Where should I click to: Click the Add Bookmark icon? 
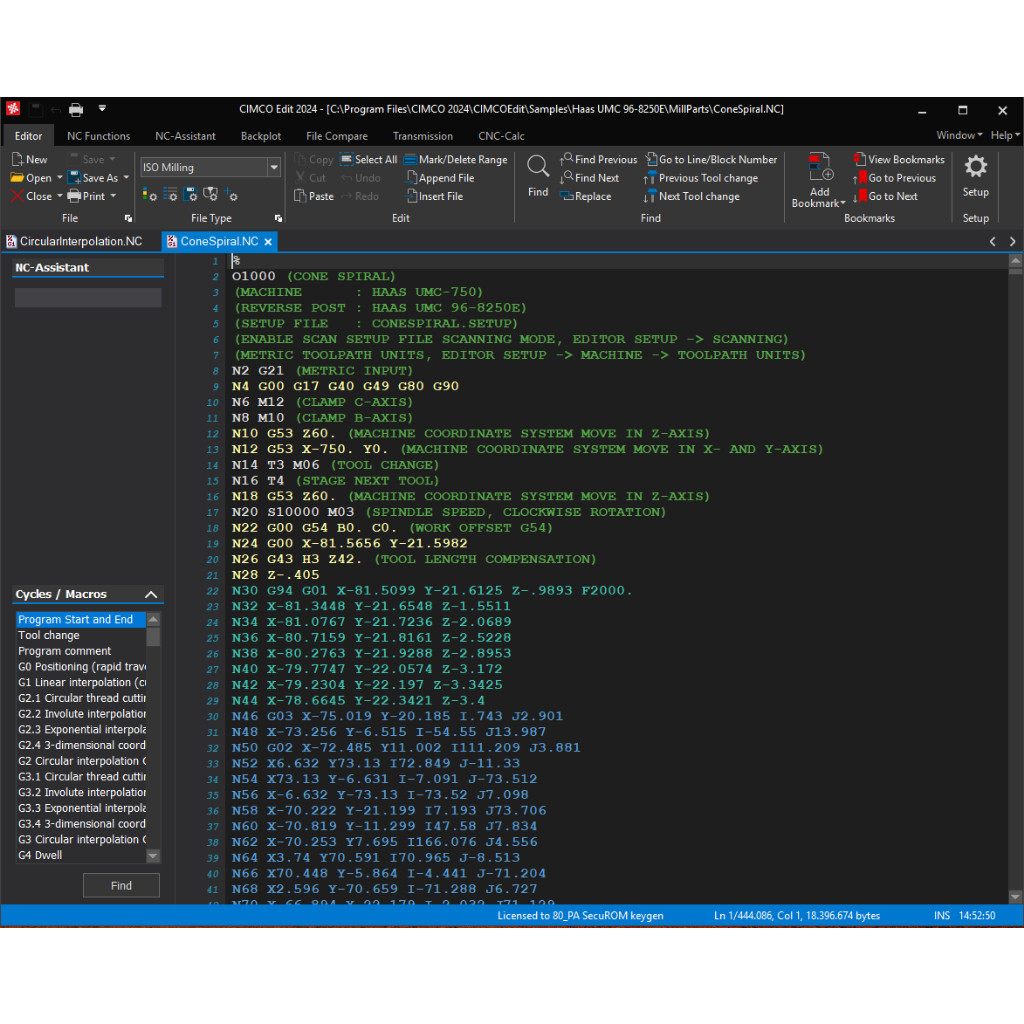click(x=820, y=167)
